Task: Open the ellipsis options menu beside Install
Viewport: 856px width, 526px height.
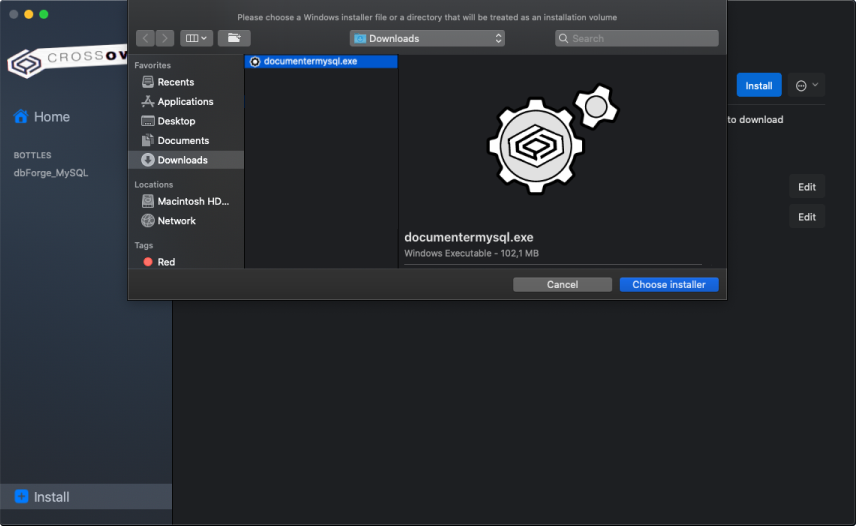Action: click(806, 85)
